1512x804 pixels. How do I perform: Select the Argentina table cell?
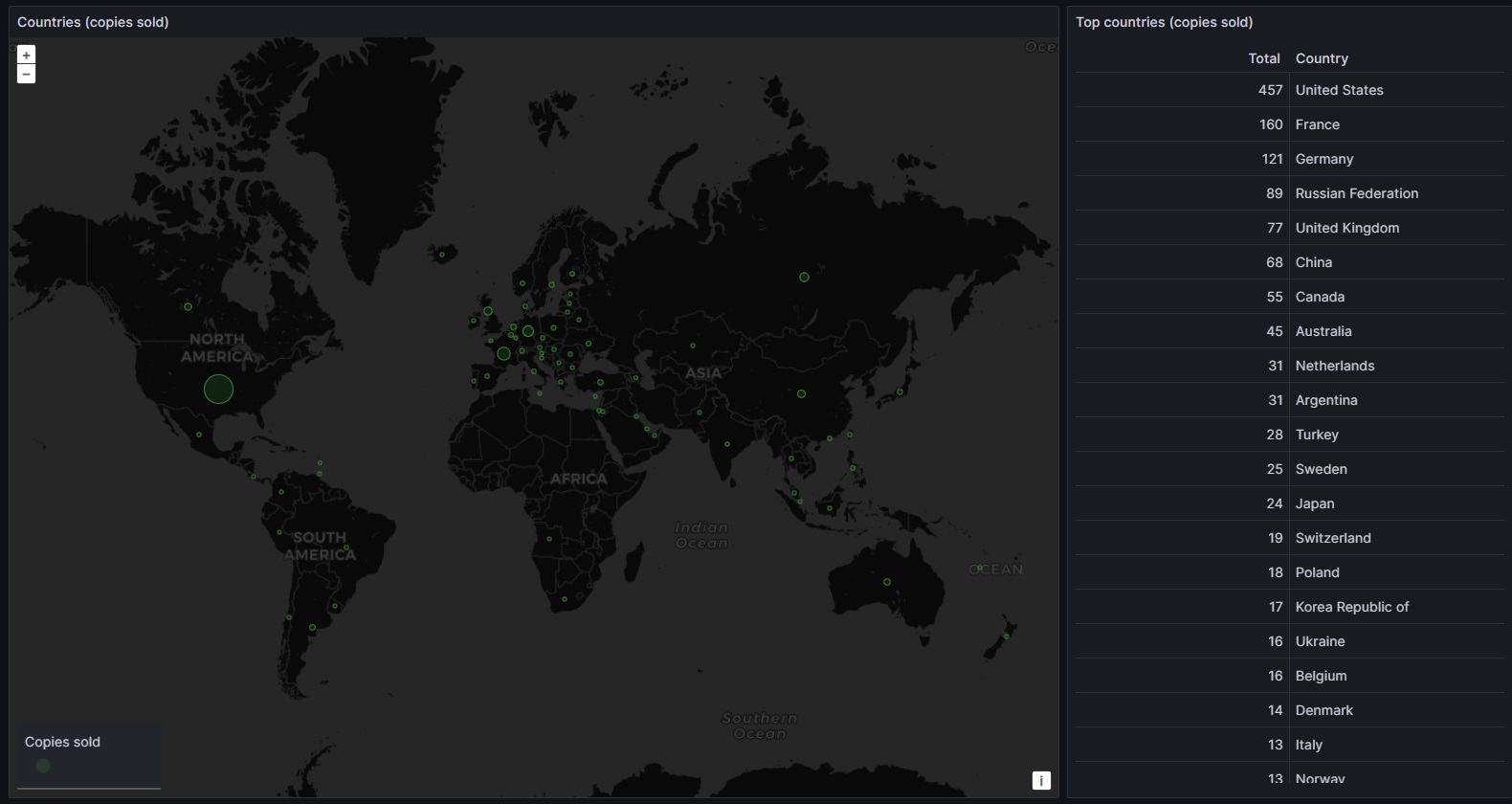pyautogui.click(x=1396, y=400)
